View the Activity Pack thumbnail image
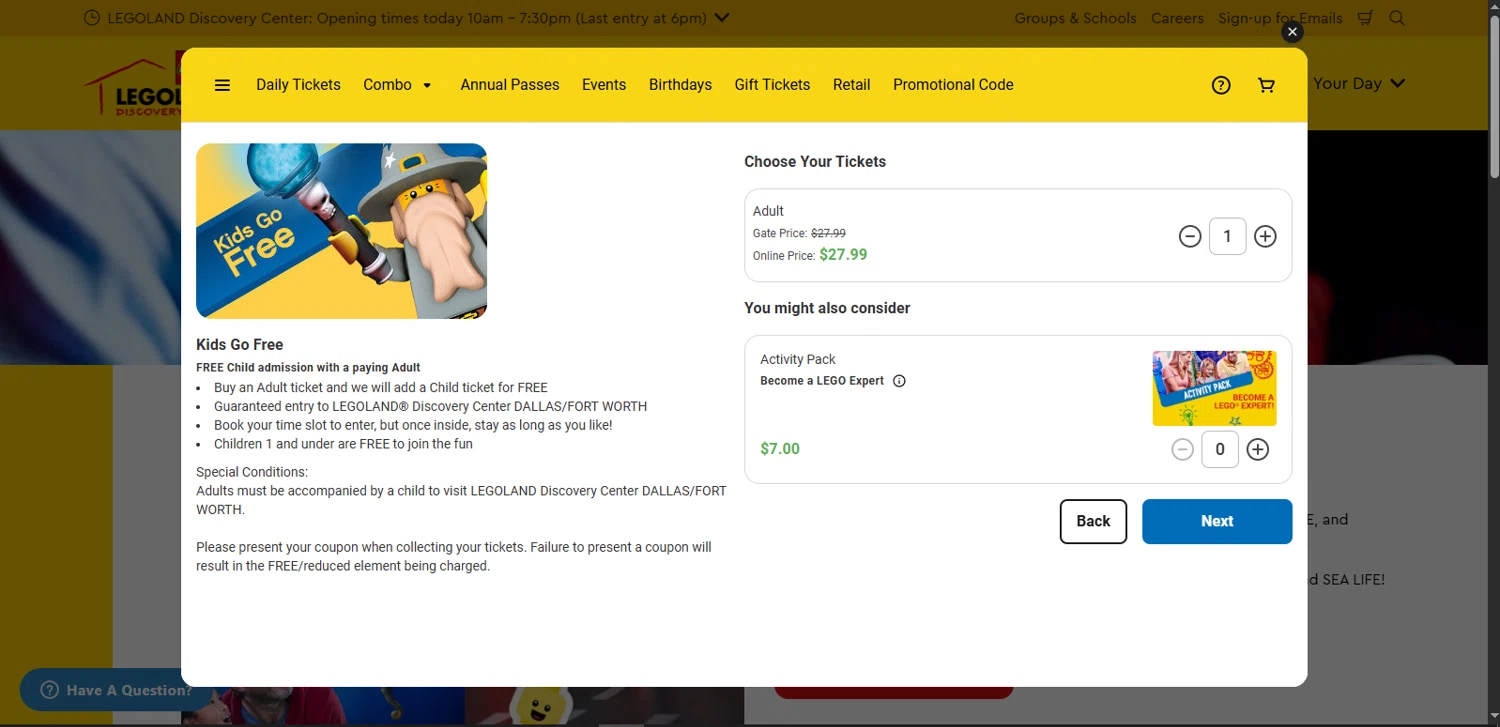This screenshot has height=727, width=1500. click(x=1214, y=388)
